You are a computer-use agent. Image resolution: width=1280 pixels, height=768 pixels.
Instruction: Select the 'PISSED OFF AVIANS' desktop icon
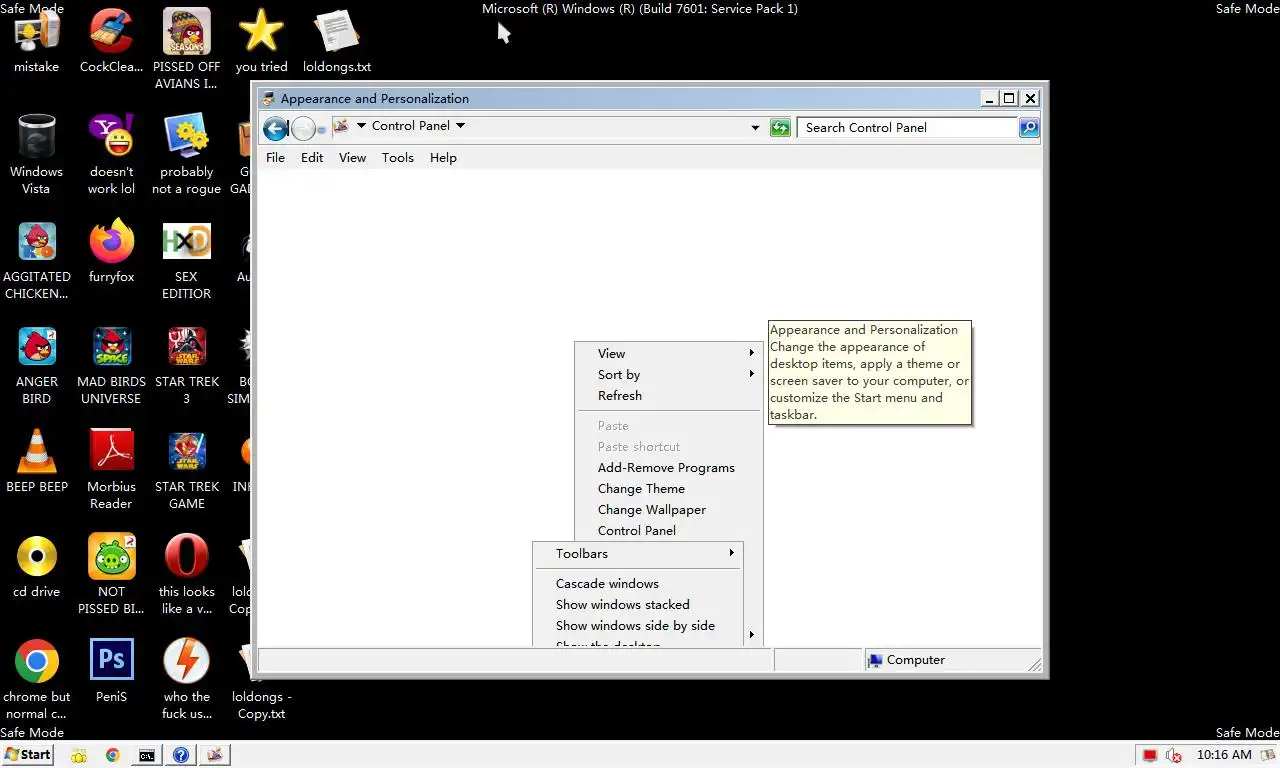coord(186,50)
